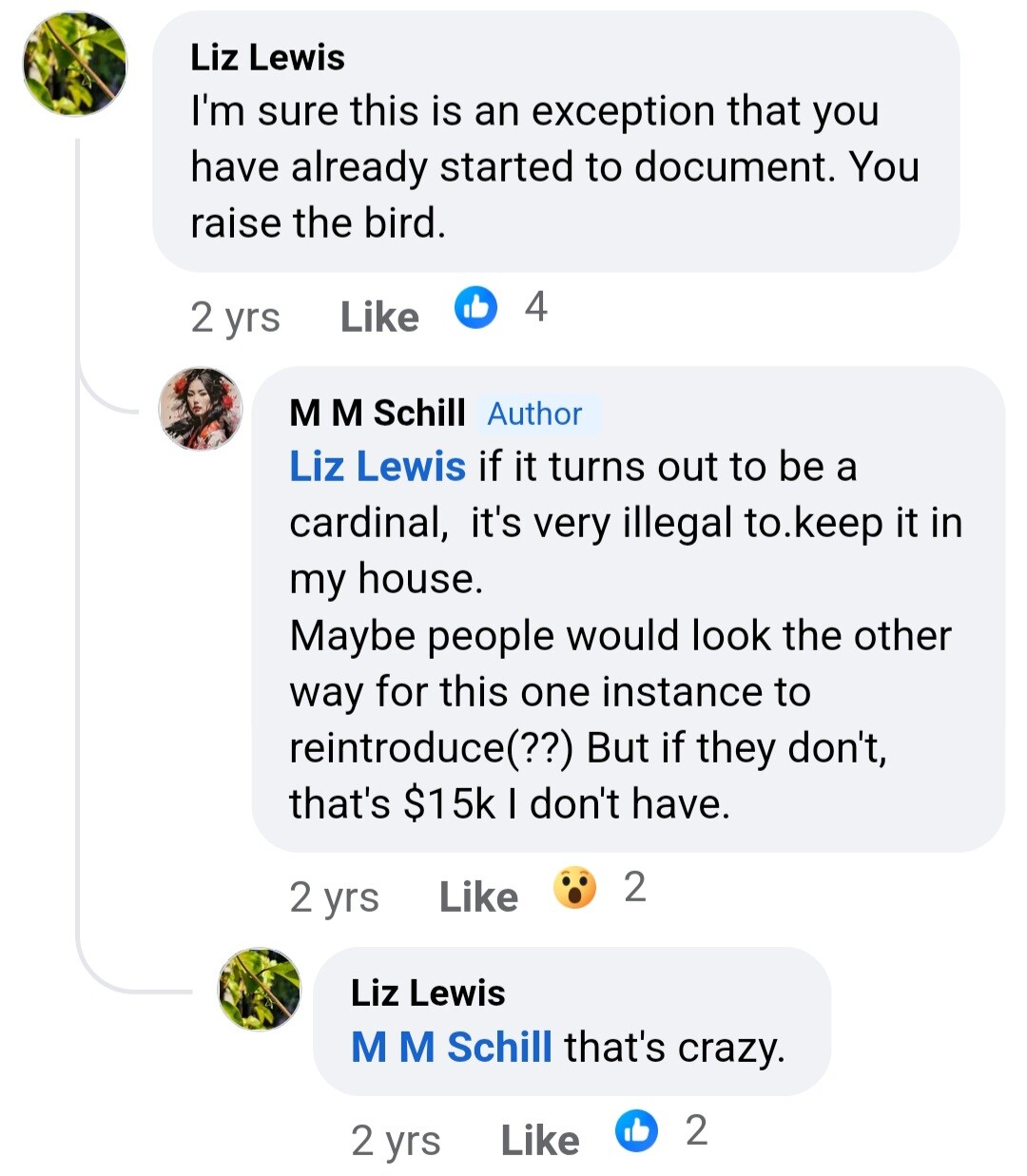Click 2 yrs timestamp on first comment

235,318
